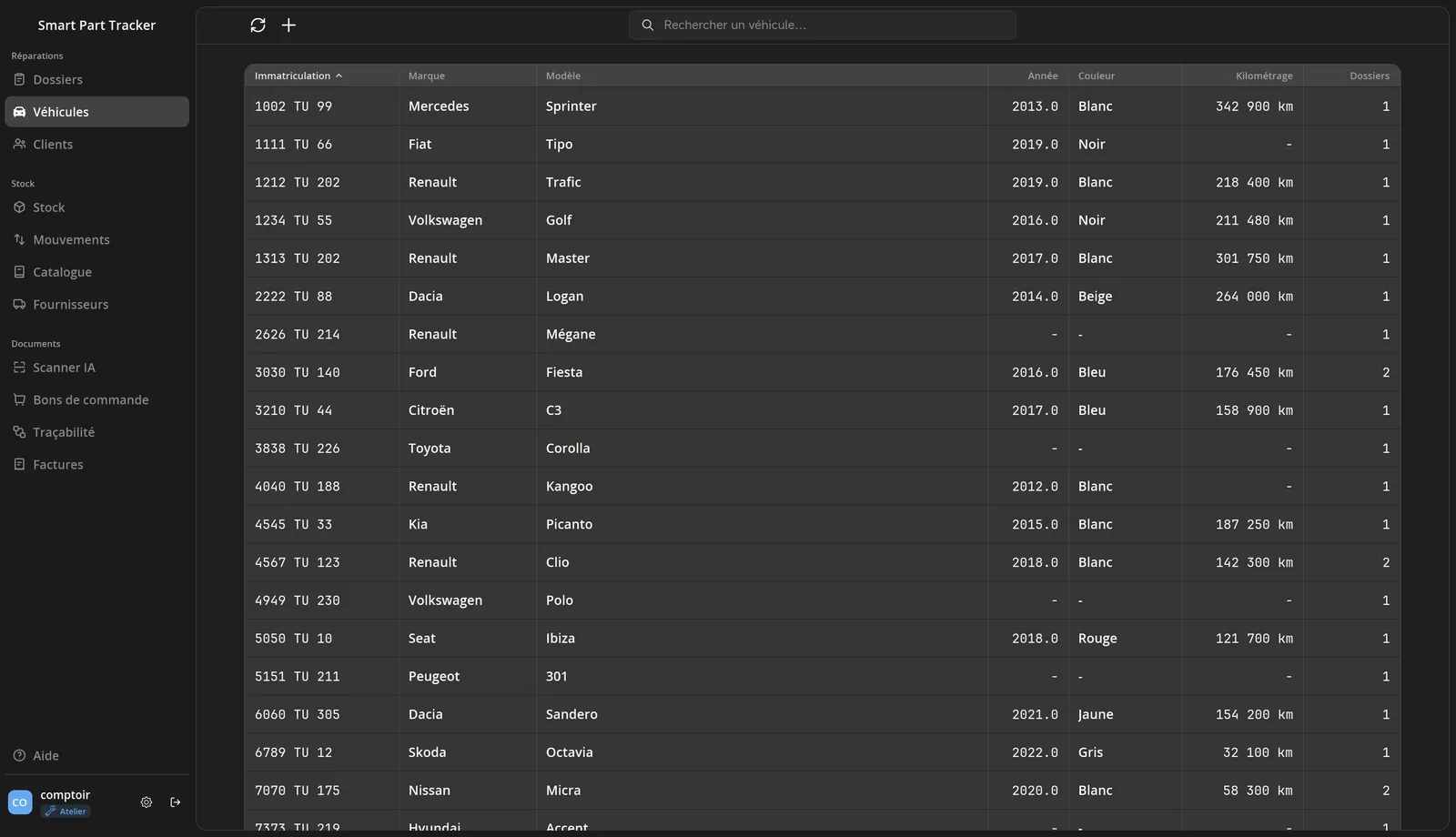
Task: Click the Kangoo model cell
Action: [762, 487]
